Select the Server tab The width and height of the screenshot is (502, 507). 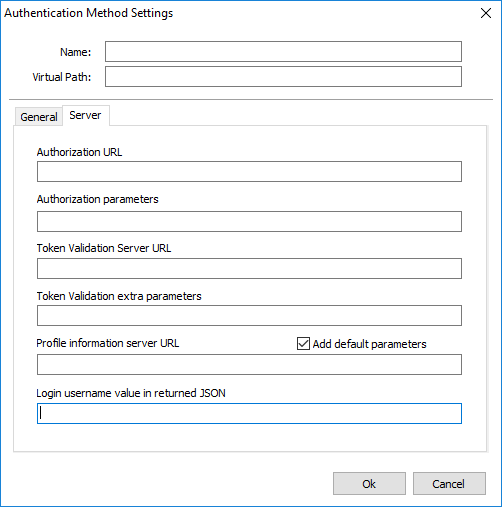pos(85,115)
